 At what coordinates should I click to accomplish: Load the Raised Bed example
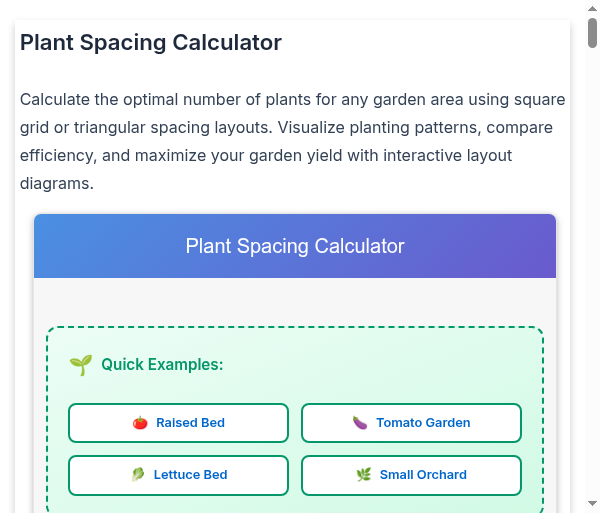(178, 423)
